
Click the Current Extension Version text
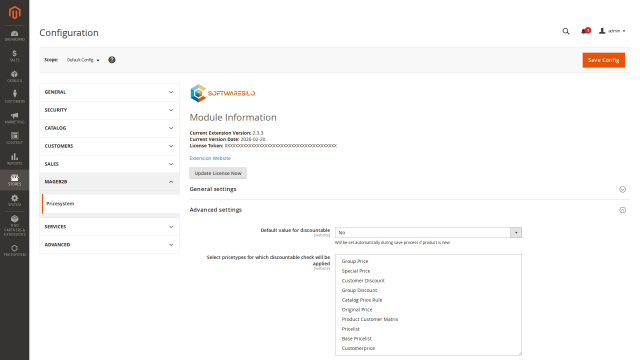[x=226, y=133]
